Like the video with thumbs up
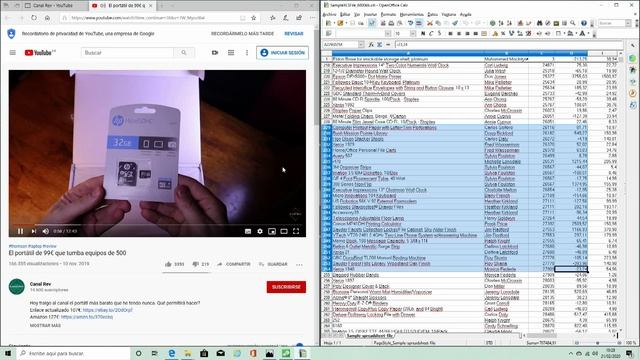Screen dimensions: 640x360 pos(169,264)
